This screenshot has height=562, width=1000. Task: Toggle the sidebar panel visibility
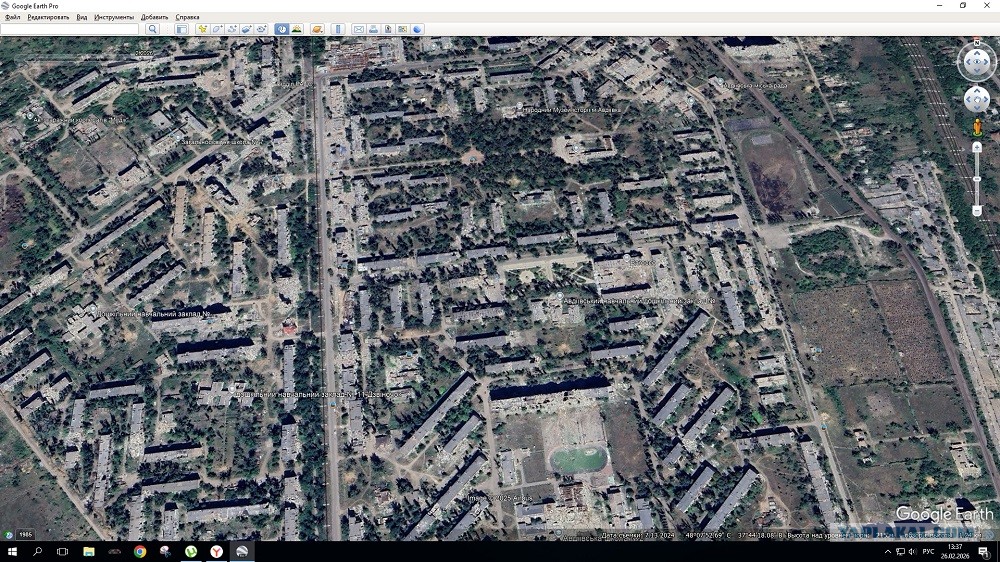click(182, 30)
